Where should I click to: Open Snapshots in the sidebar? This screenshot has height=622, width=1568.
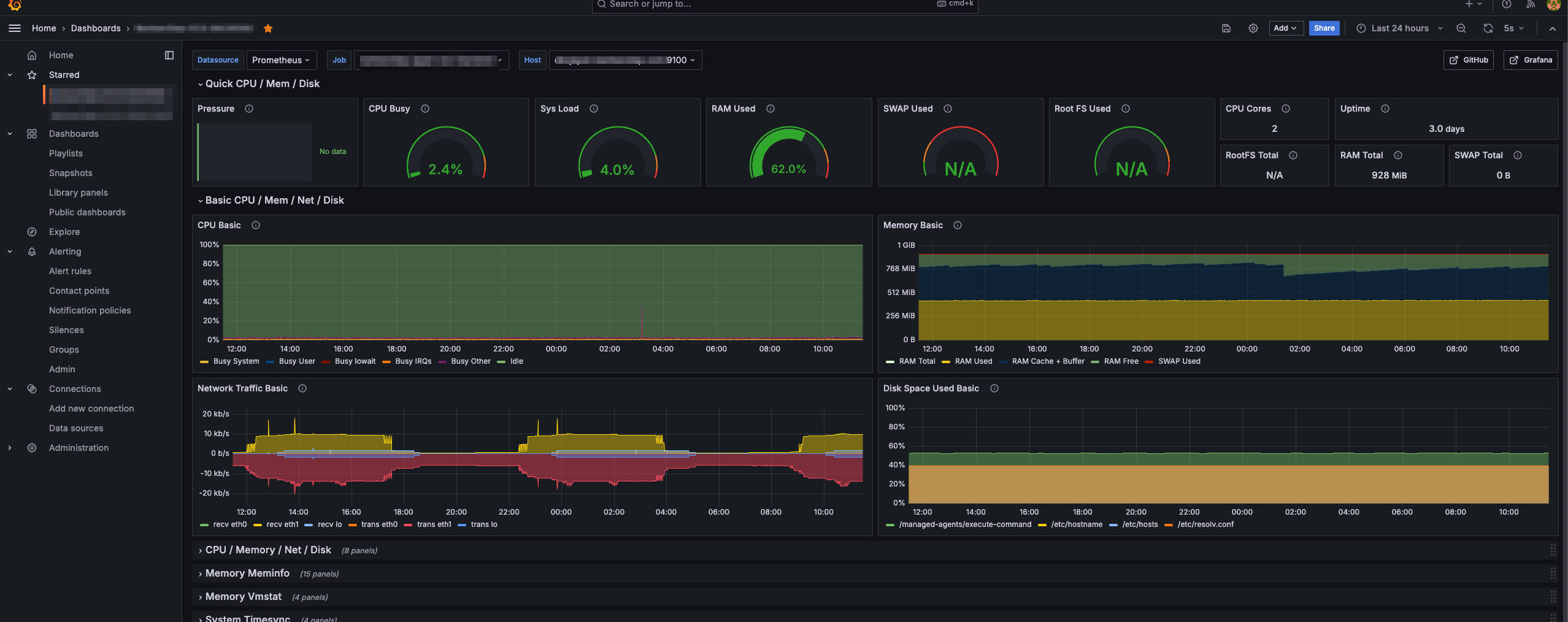tap(71, 173)
